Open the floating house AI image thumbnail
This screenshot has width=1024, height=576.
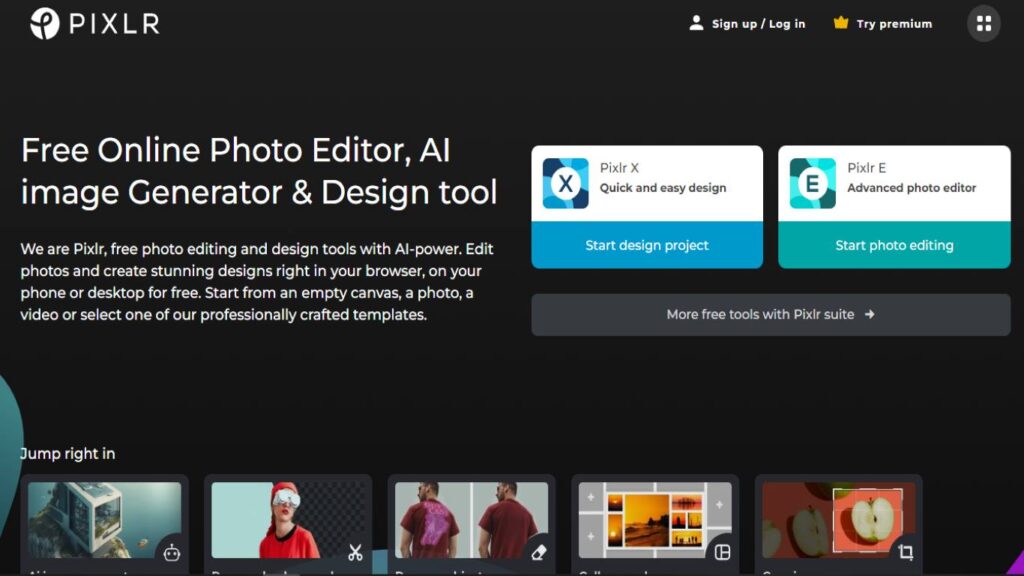click(104, 520)
